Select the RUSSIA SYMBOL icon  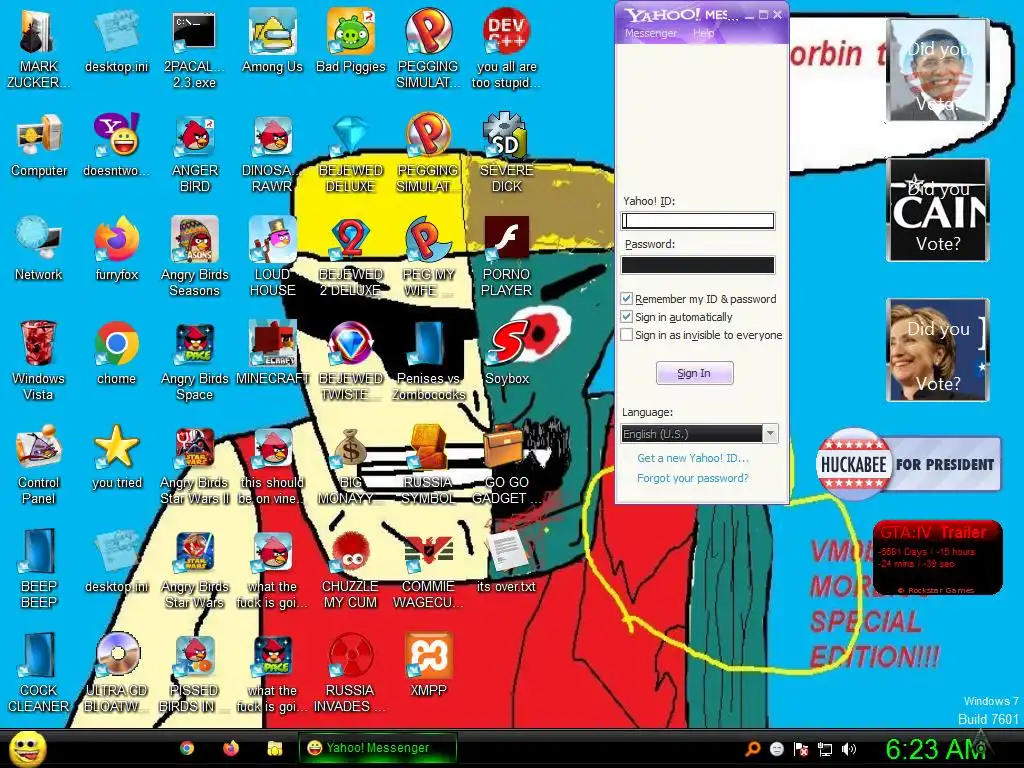click(428, 464)
